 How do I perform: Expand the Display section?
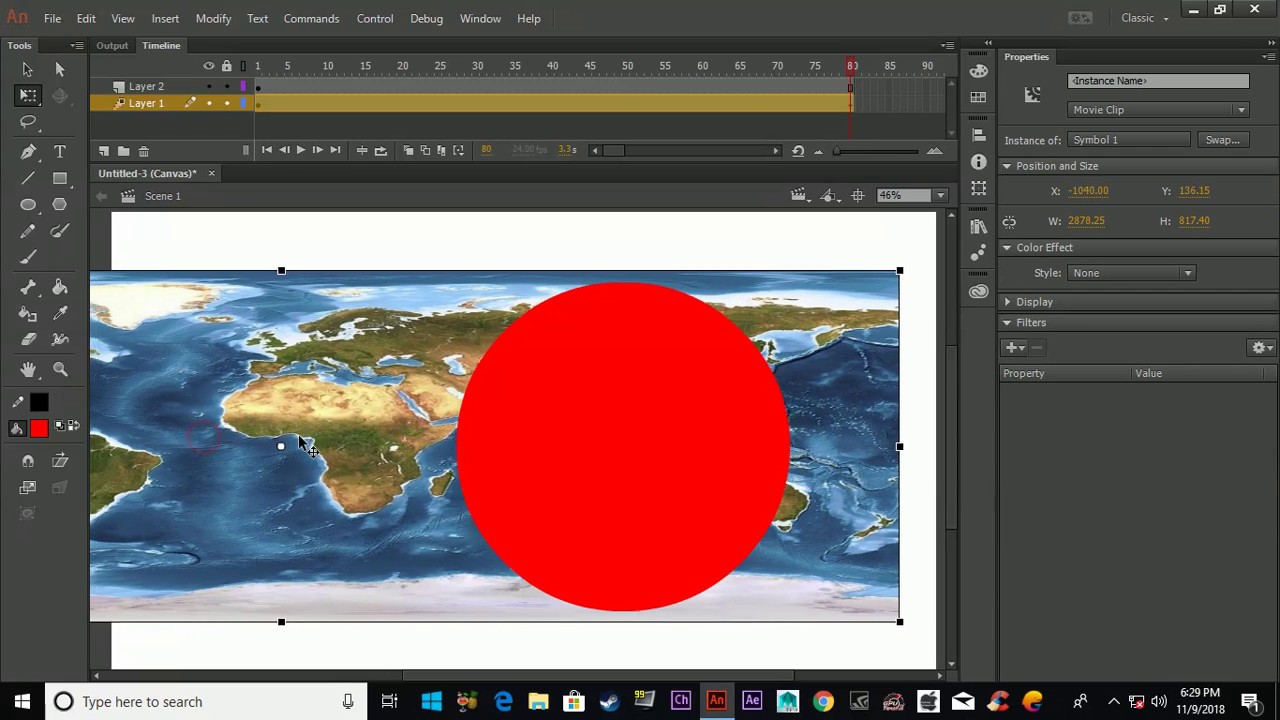point(1034,302)
